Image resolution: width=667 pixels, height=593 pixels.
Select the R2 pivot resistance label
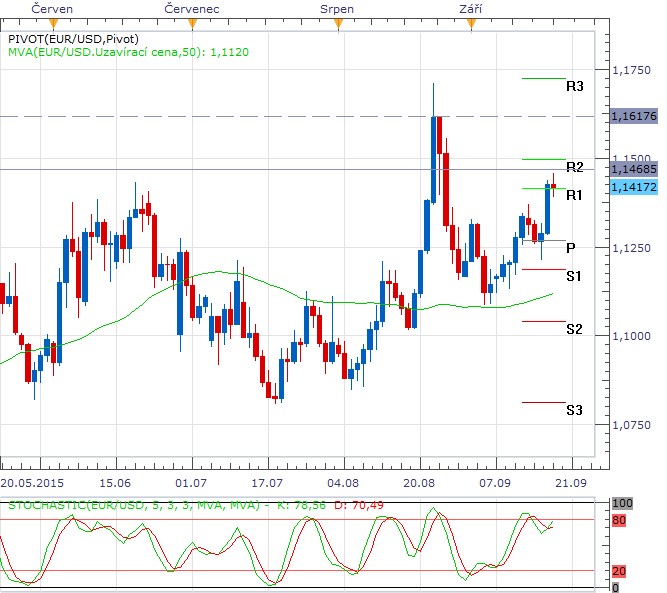(574, 167)
